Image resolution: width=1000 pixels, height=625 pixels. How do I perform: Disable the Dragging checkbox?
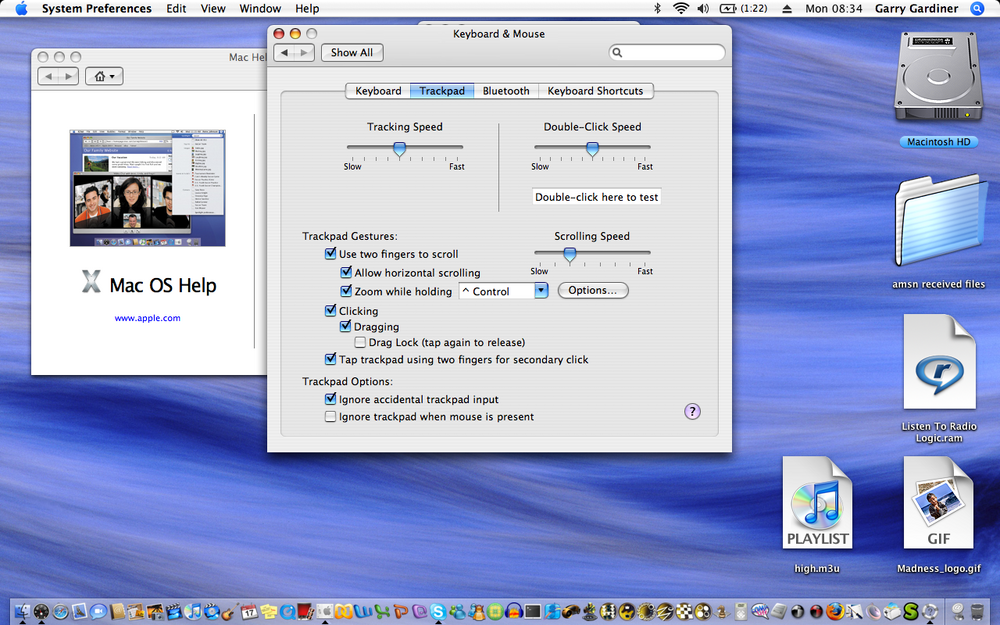click(345, 326)
